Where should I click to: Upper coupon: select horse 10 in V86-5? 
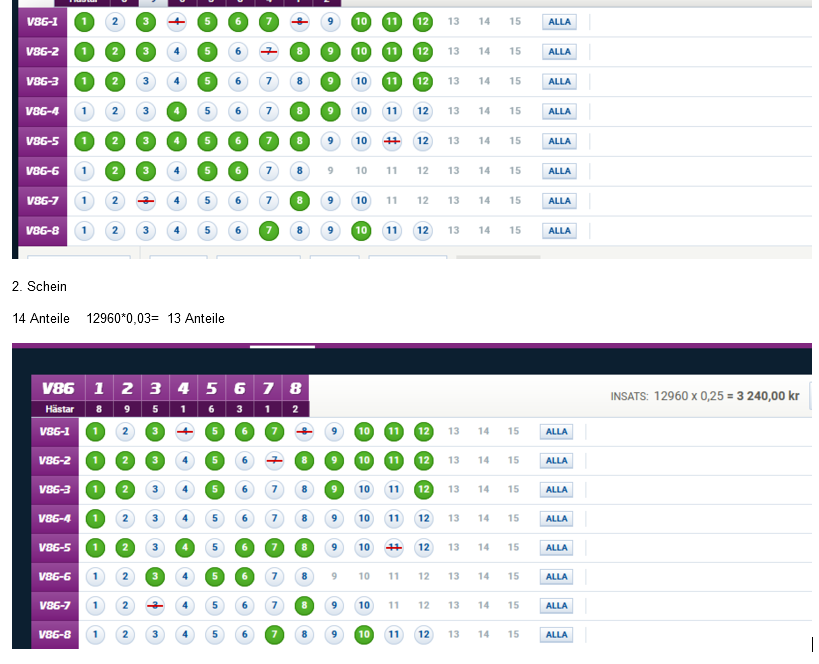point(361,141)
